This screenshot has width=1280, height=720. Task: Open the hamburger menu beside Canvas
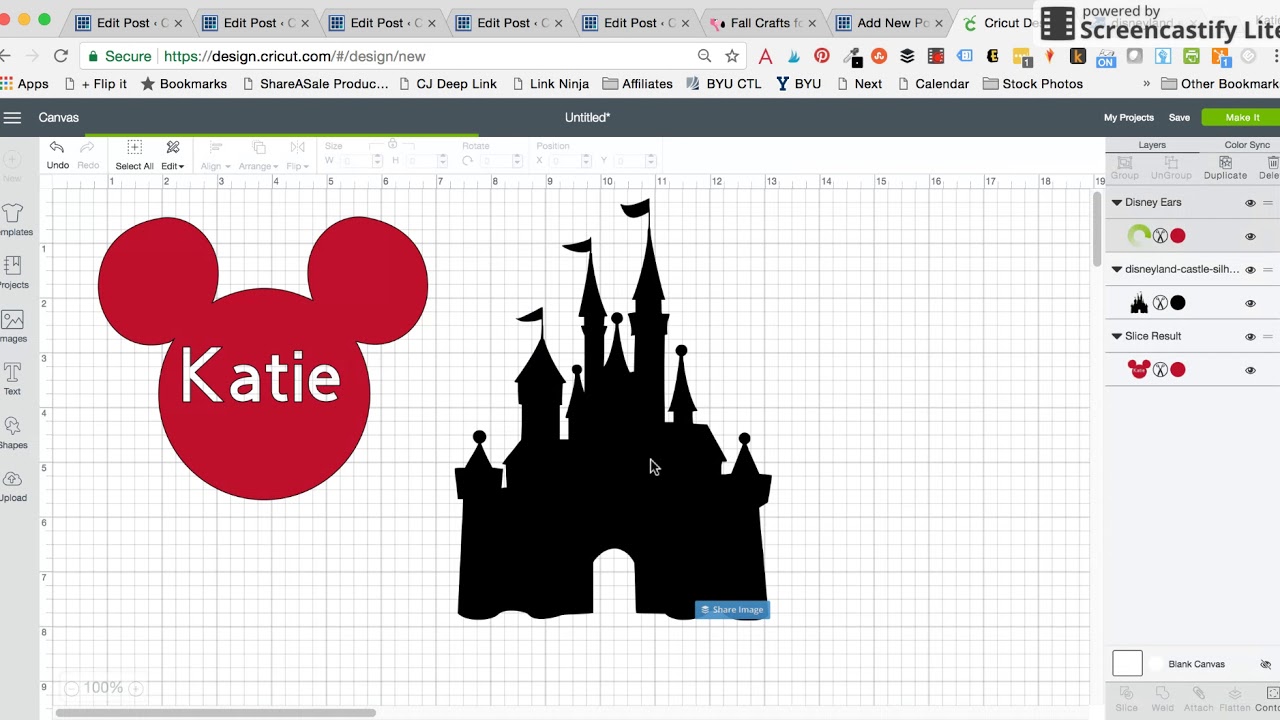[12, 118]
